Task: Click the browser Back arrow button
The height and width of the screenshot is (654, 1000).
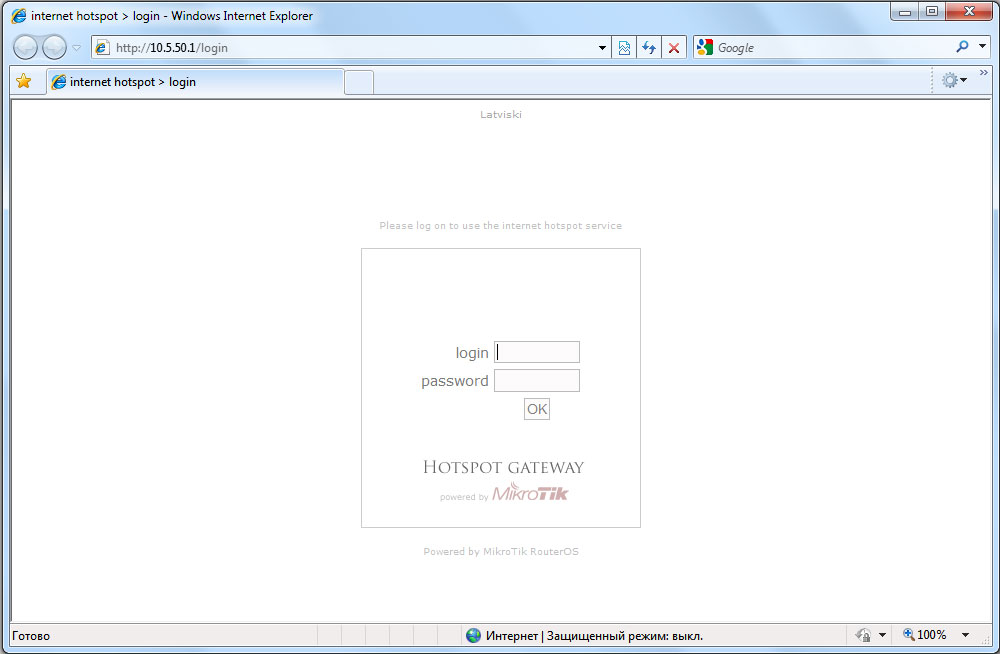Action: [x=25, y=47]
